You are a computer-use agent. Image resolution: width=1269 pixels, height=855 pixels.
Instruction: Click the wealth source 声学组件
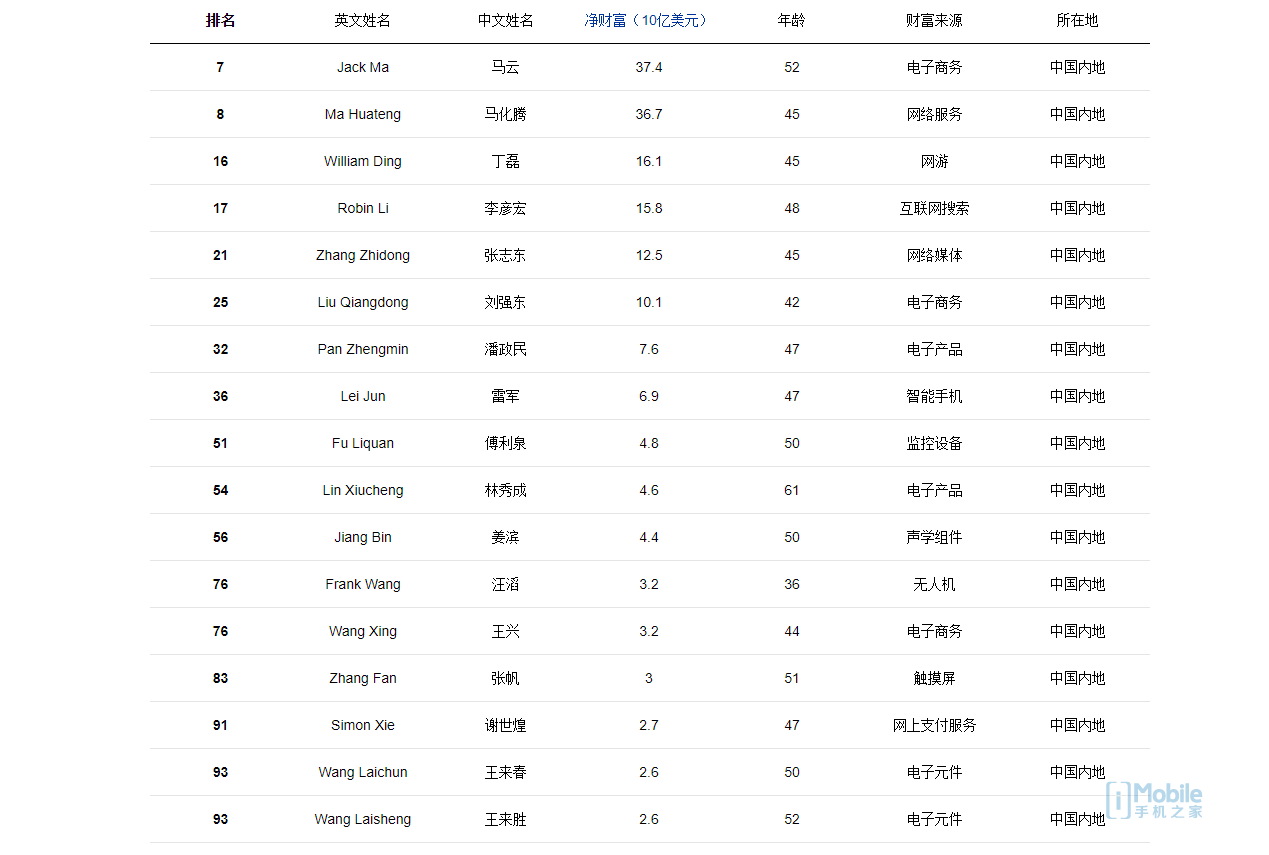pyautogui.click(x=934, y=537)
